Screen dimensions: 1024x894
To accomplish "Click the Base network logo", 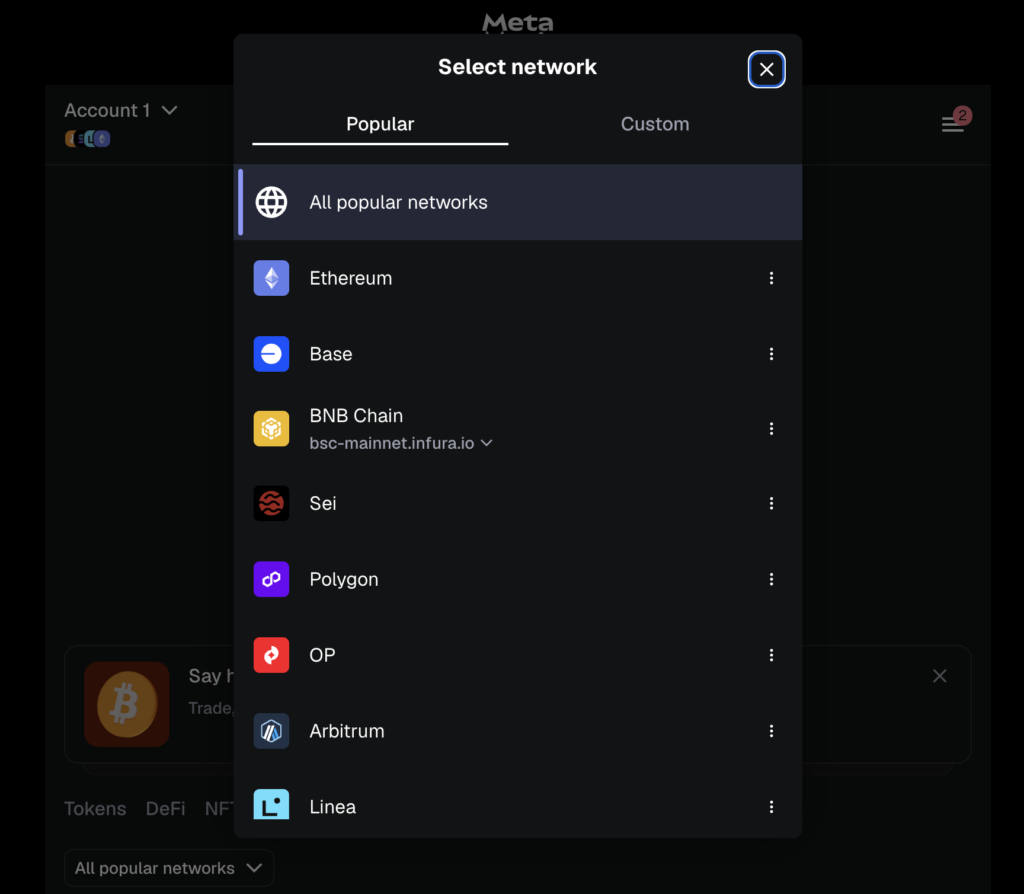I will [x=271, y=354].
